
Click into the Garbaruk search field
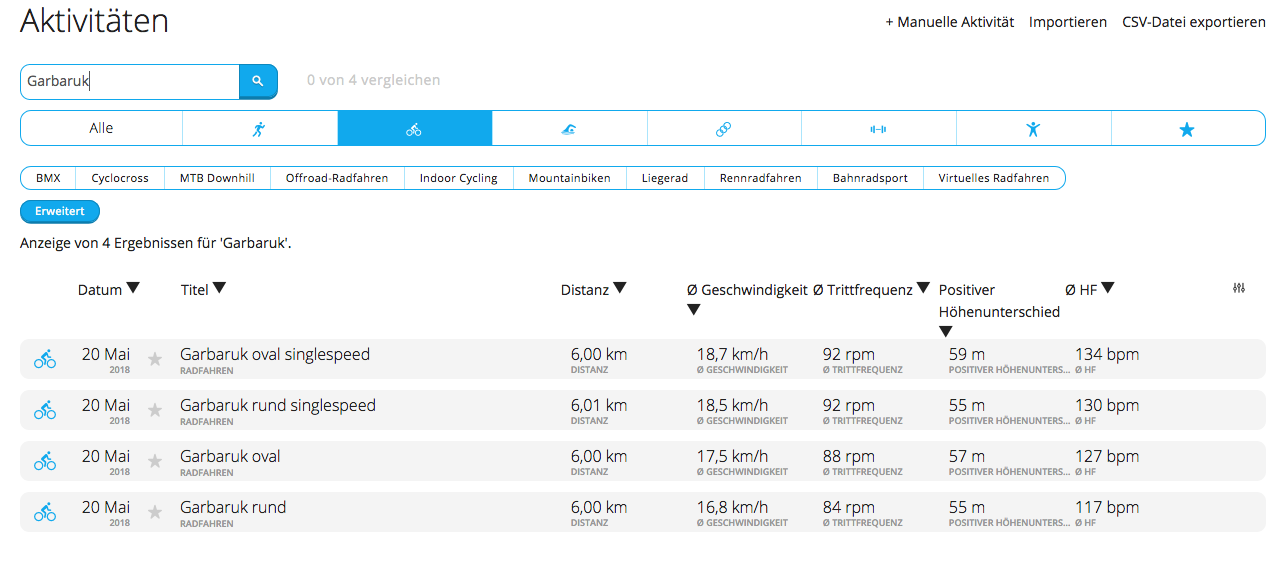[x=130, y=81]
